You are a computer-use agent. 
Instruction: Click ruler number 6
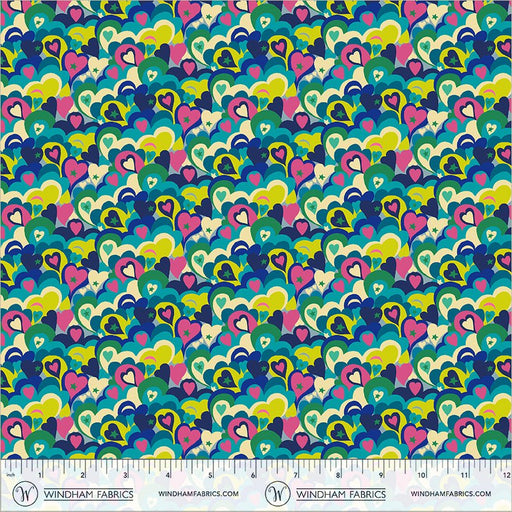252,475
